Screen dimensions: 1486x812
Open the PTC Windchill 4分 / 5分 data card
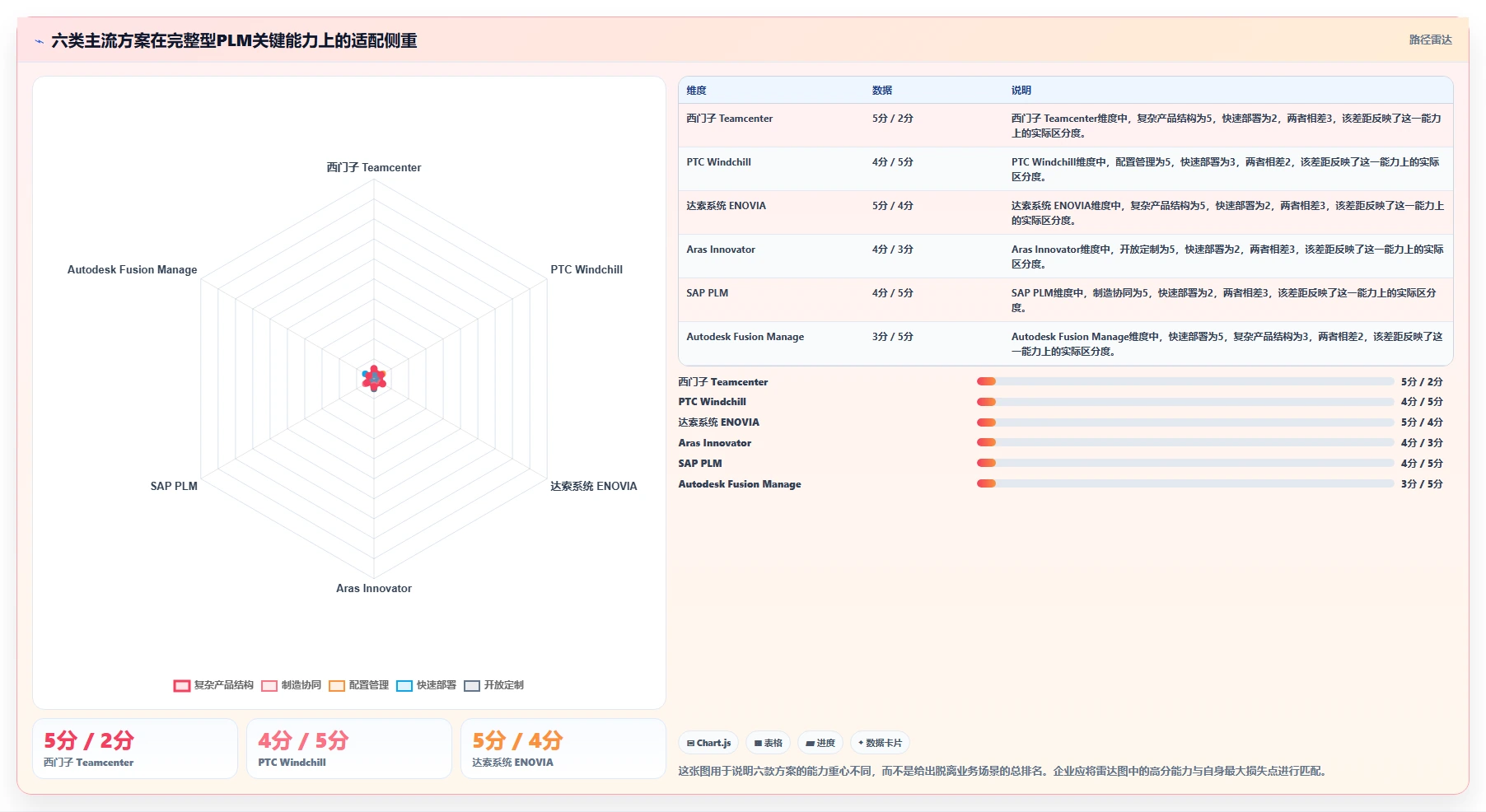click(349, 749)
